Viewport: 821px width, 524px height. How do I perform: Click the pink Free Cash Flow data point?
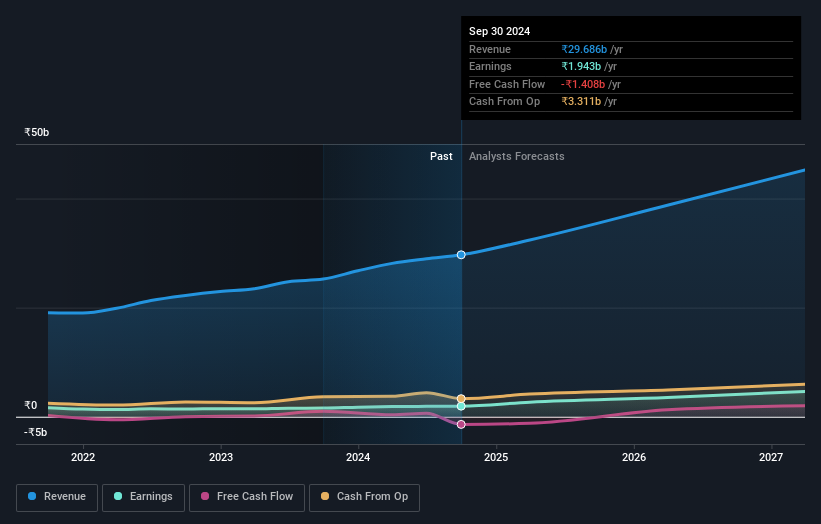coord(461,425)
